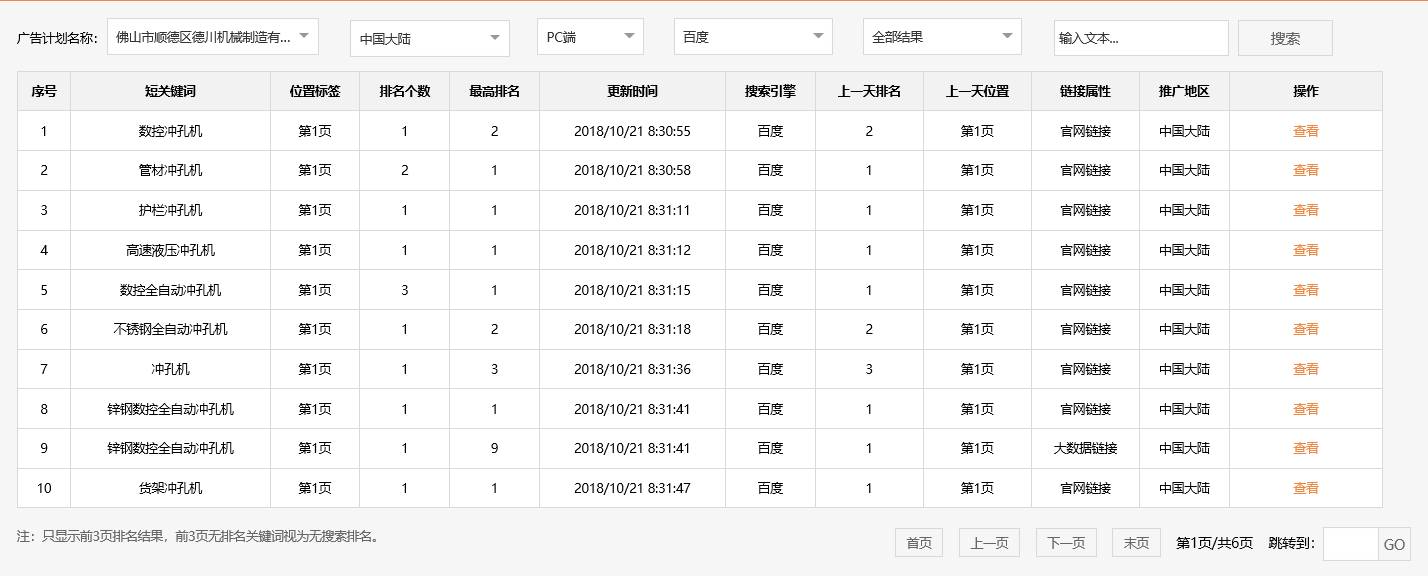Open the 全部结果 filter dropdown
1428x576 pixels.
click(941, 37)
